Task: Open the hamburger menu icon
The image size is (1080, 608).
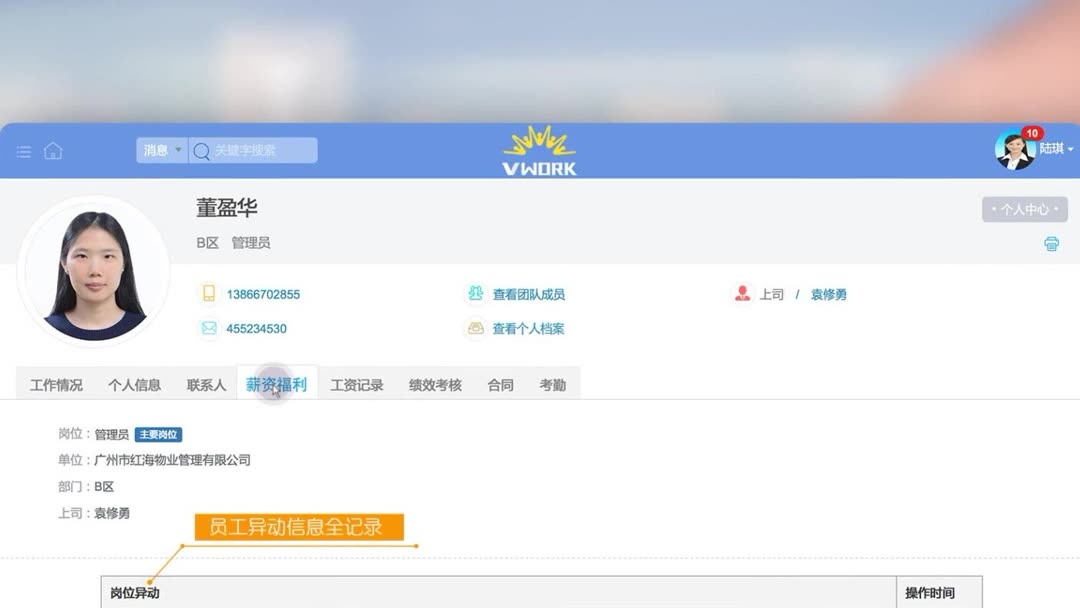Action: coord(24,151)
